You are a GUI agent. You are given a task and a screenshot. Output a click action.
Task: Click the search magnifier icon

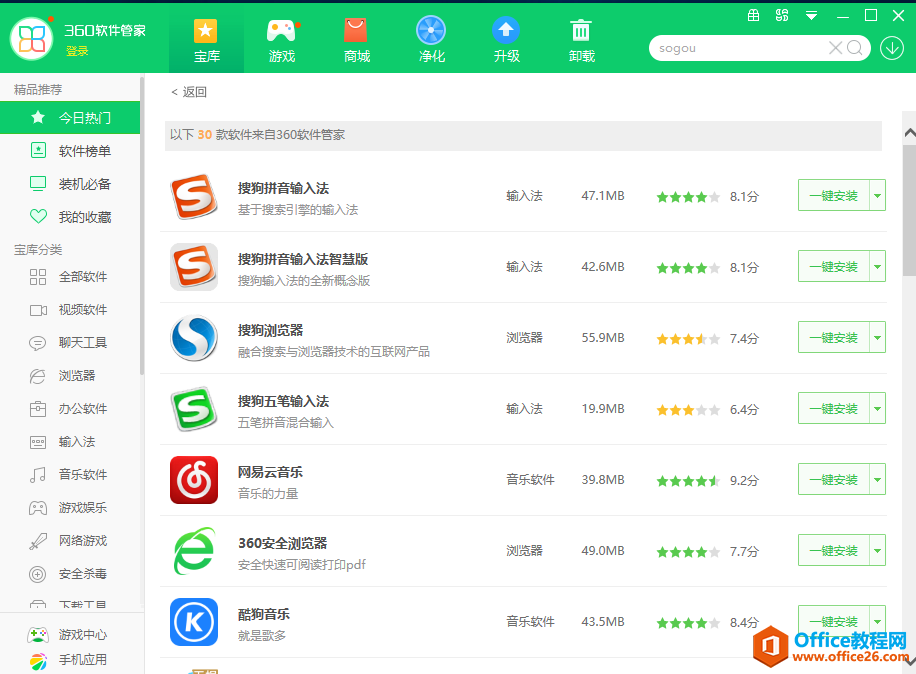(x=855, y=48)
